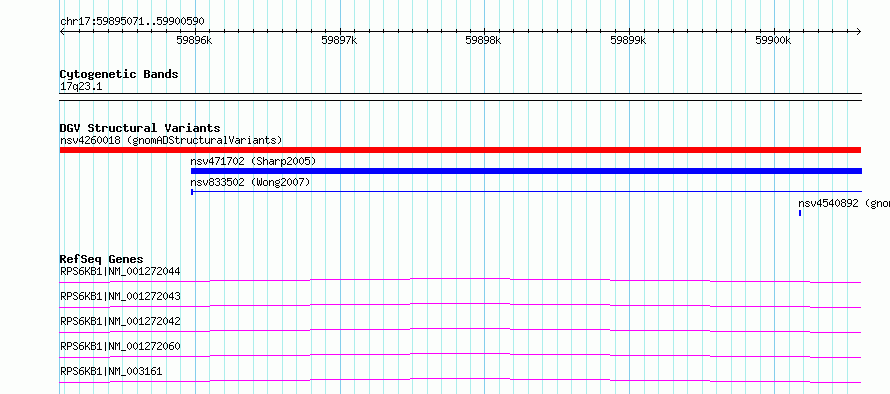Click the 59899k ruler tick label
The image size is (890, 394).
(628, 40)
